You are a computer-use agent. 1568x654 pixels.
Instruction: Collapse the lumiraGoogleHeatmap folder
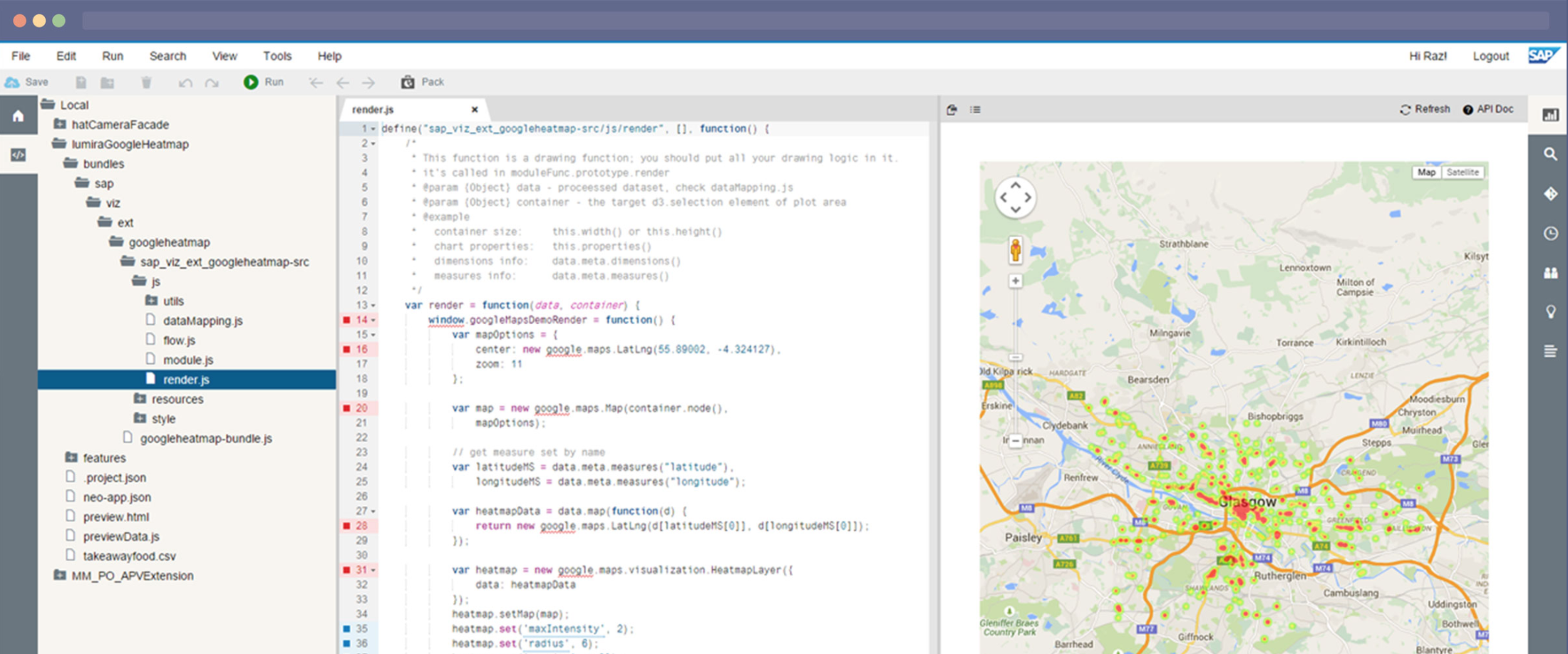(59, 144)
